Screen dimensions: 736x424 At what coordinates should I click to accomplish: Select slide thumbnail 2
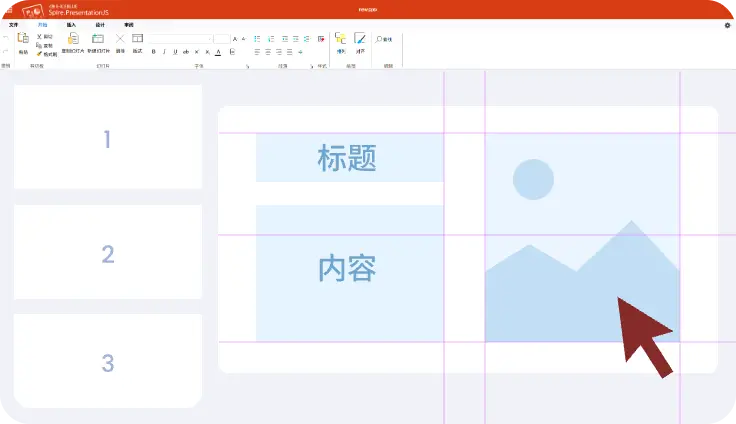point(108,252)
